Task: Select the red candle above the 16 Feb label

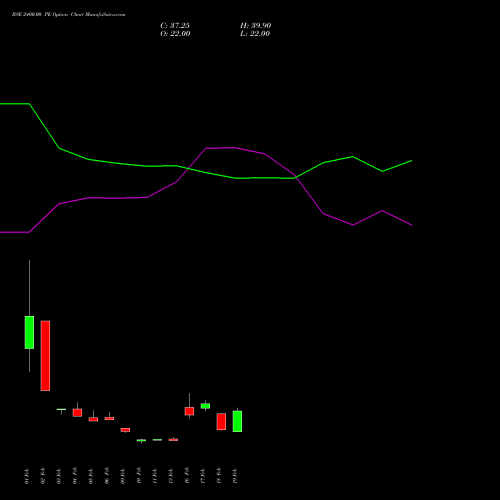Action: point(189,411)
